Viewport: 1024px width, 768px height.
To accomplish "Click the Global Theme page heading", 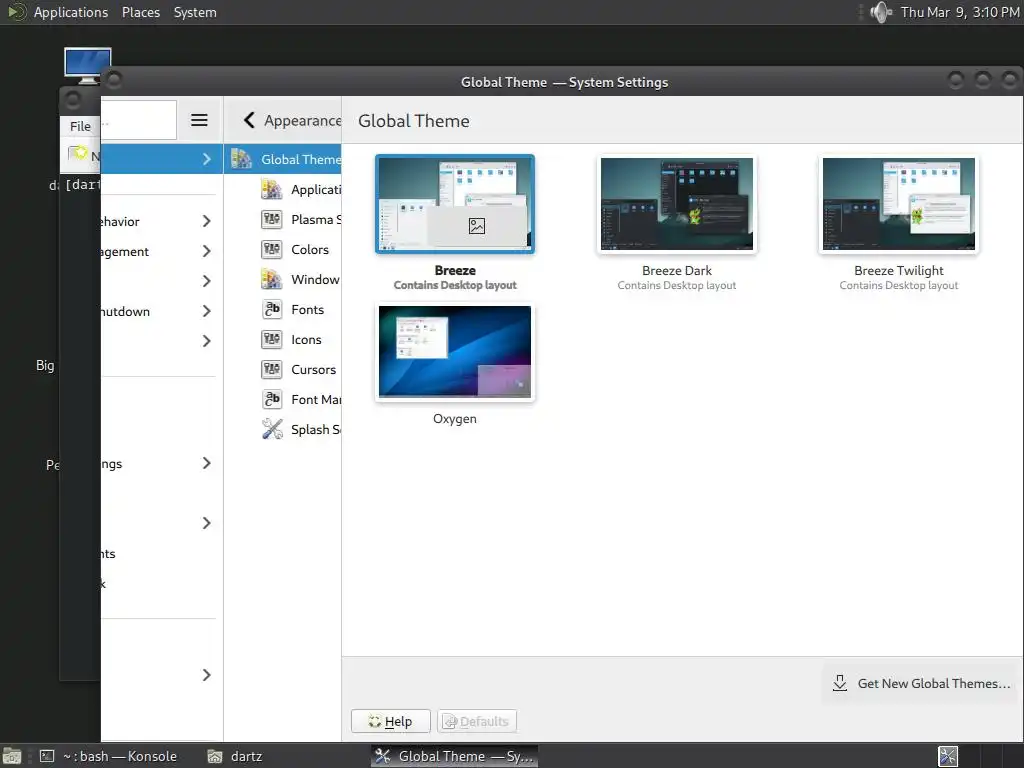I will [413, 121].
